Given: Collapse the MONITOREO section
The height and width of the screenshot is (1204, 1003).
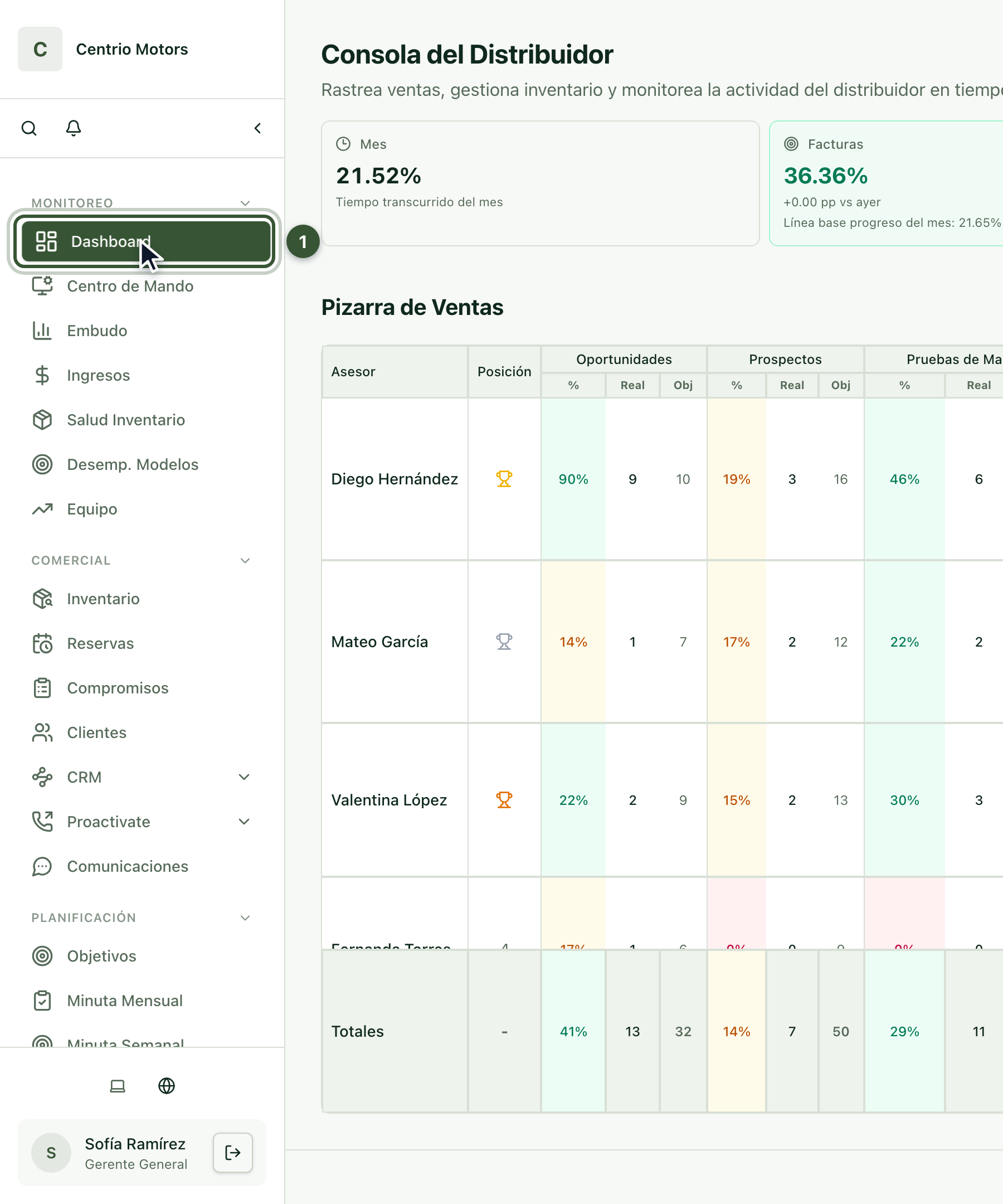Looking at the screenshot, I should (245, 203).
